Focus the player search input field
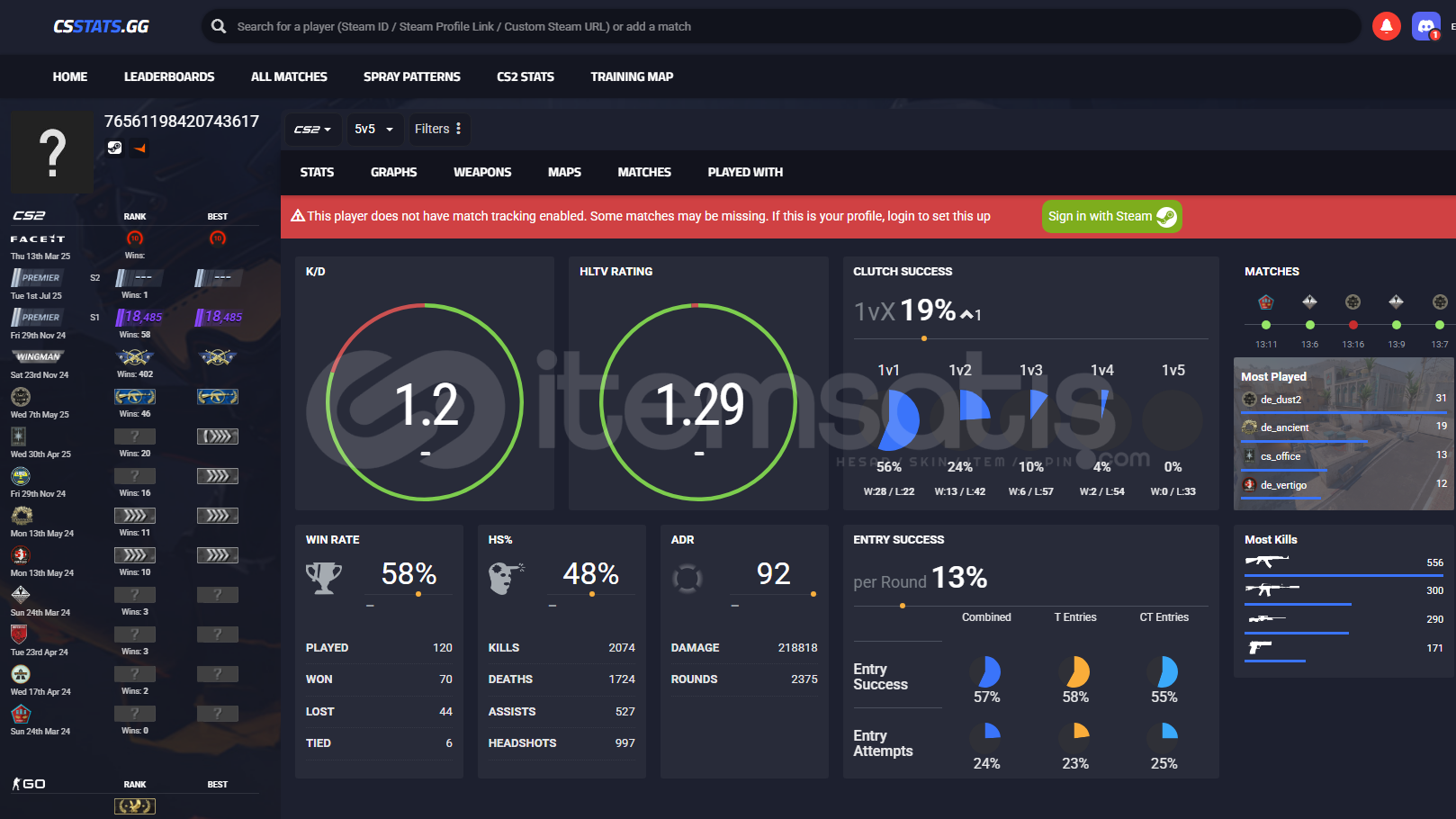 (781, 26)
